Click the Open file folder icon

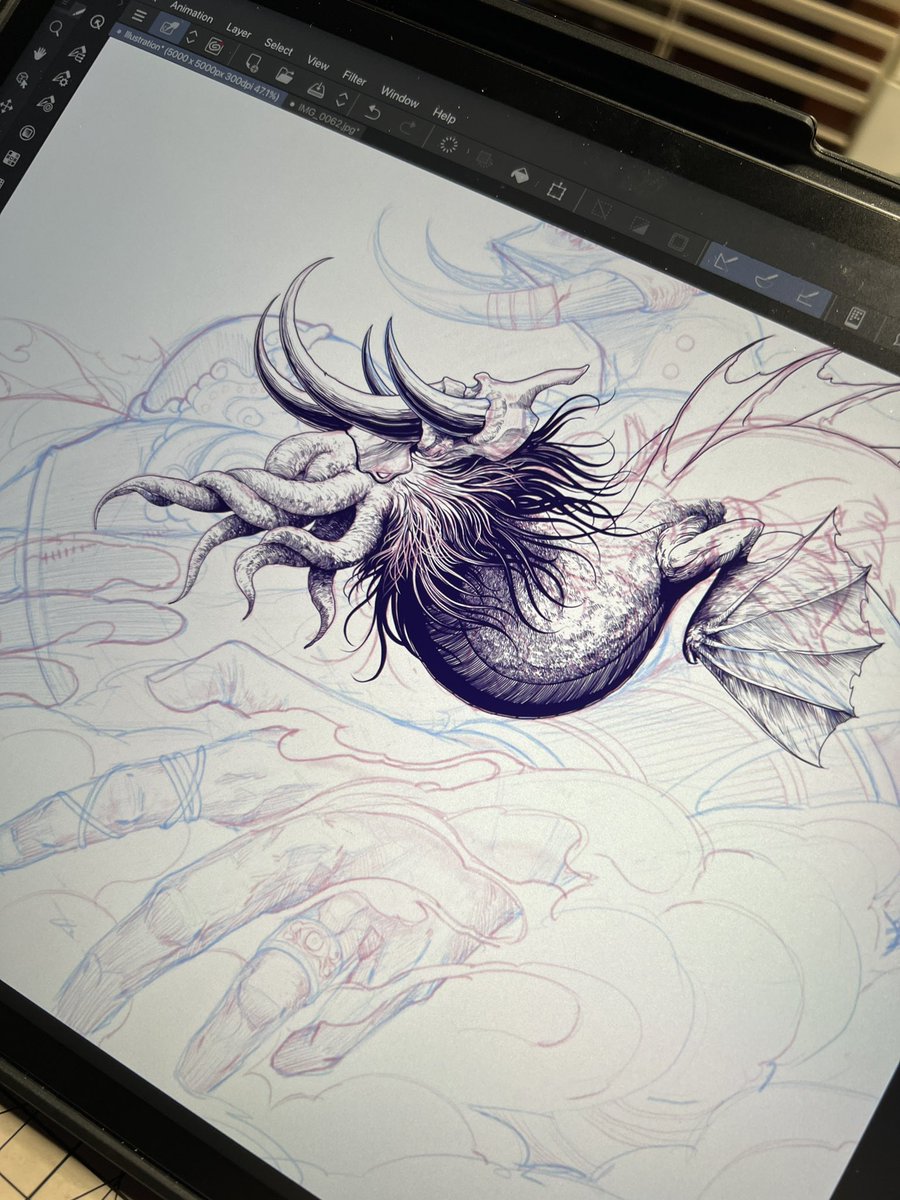(x=285, y=75)
